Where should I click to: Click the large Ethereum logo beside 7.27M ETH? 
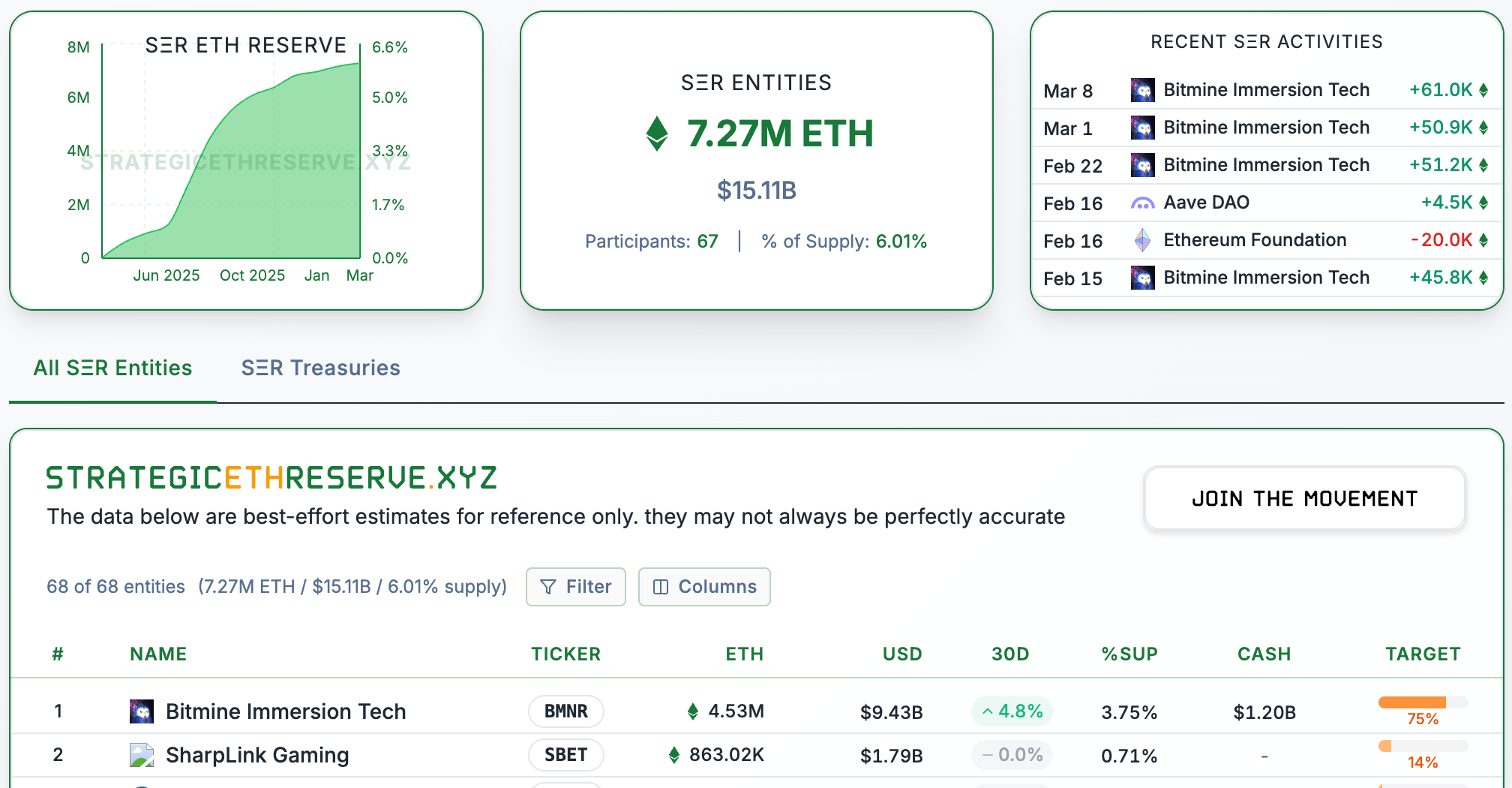pos(657,134)
